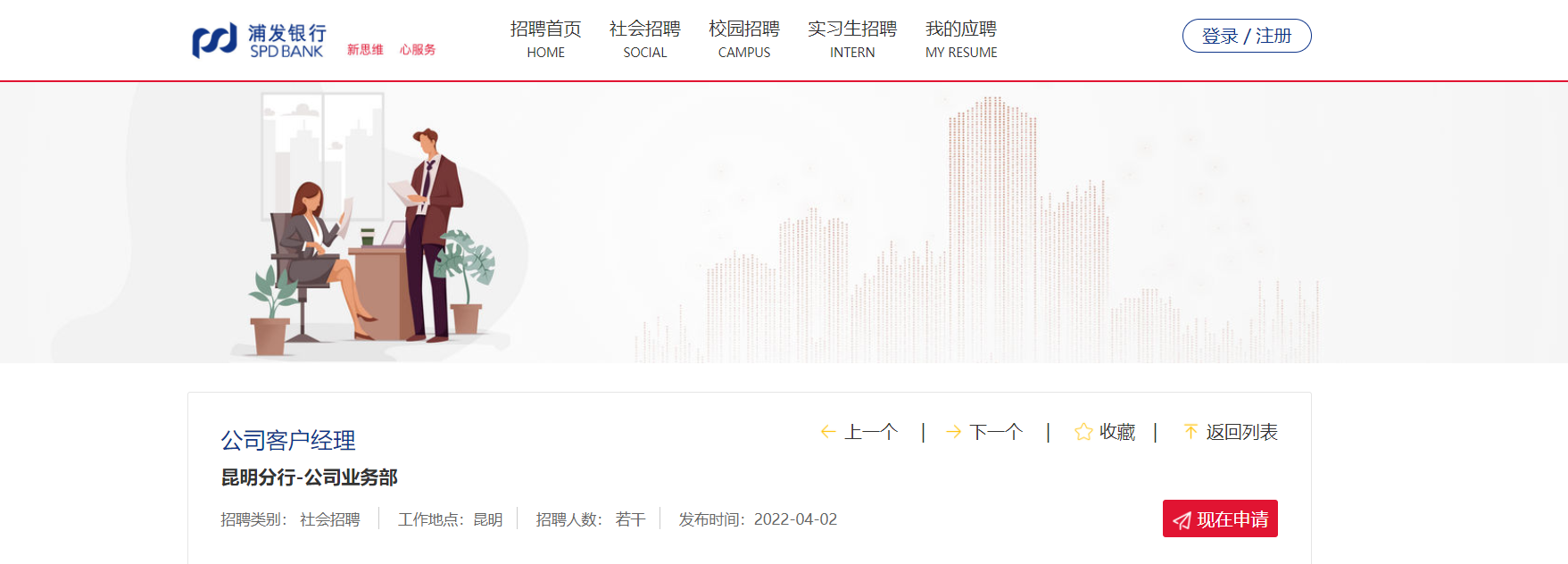Go to next job via 下一个

click(984, 432)
